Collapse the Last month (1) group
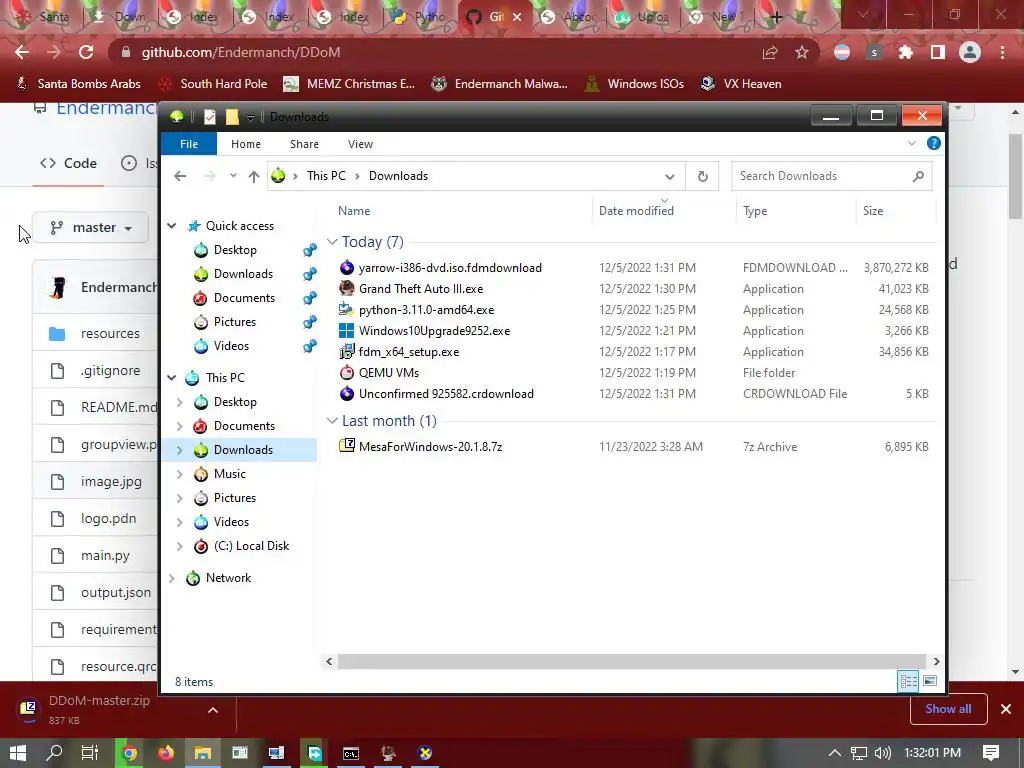 point(332,421)
